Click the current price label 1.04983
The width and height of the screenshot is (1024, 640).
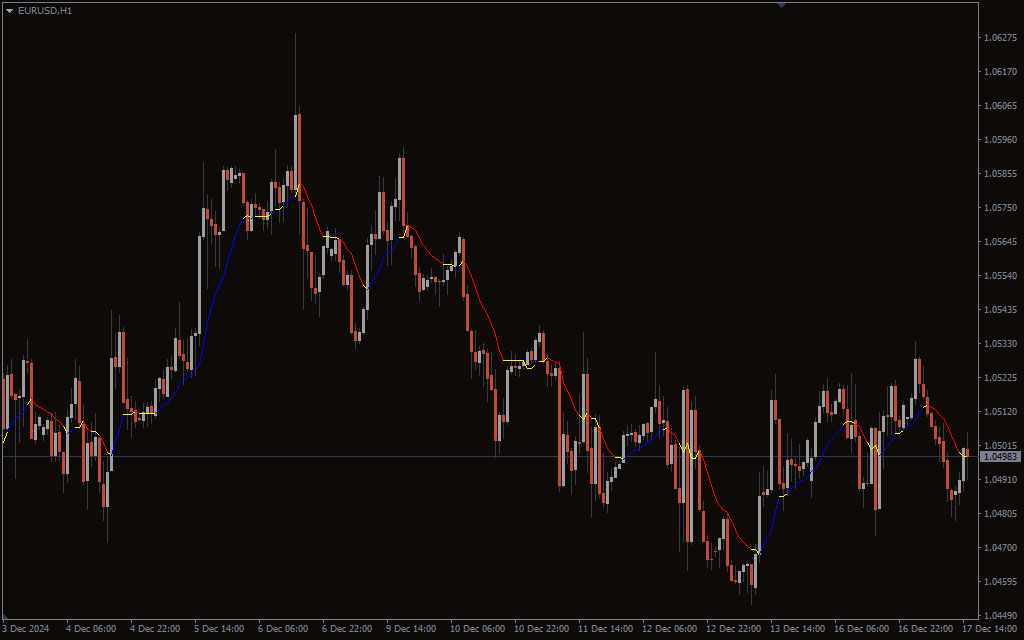point(1001,457)
